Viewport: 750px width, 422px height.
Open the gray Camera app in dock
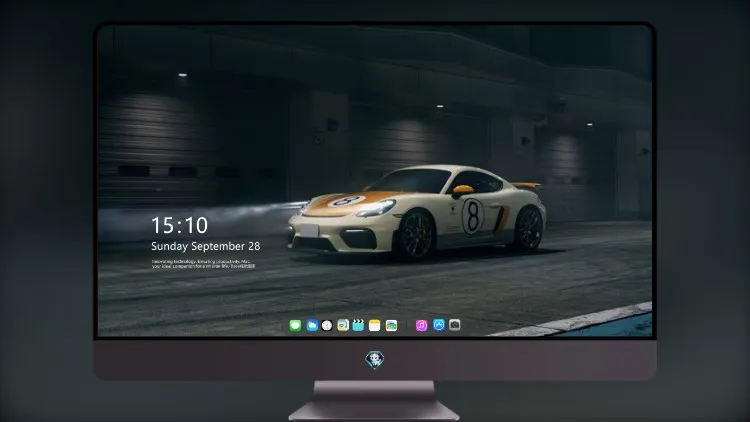pyautogui.click(x=455, y=325)
